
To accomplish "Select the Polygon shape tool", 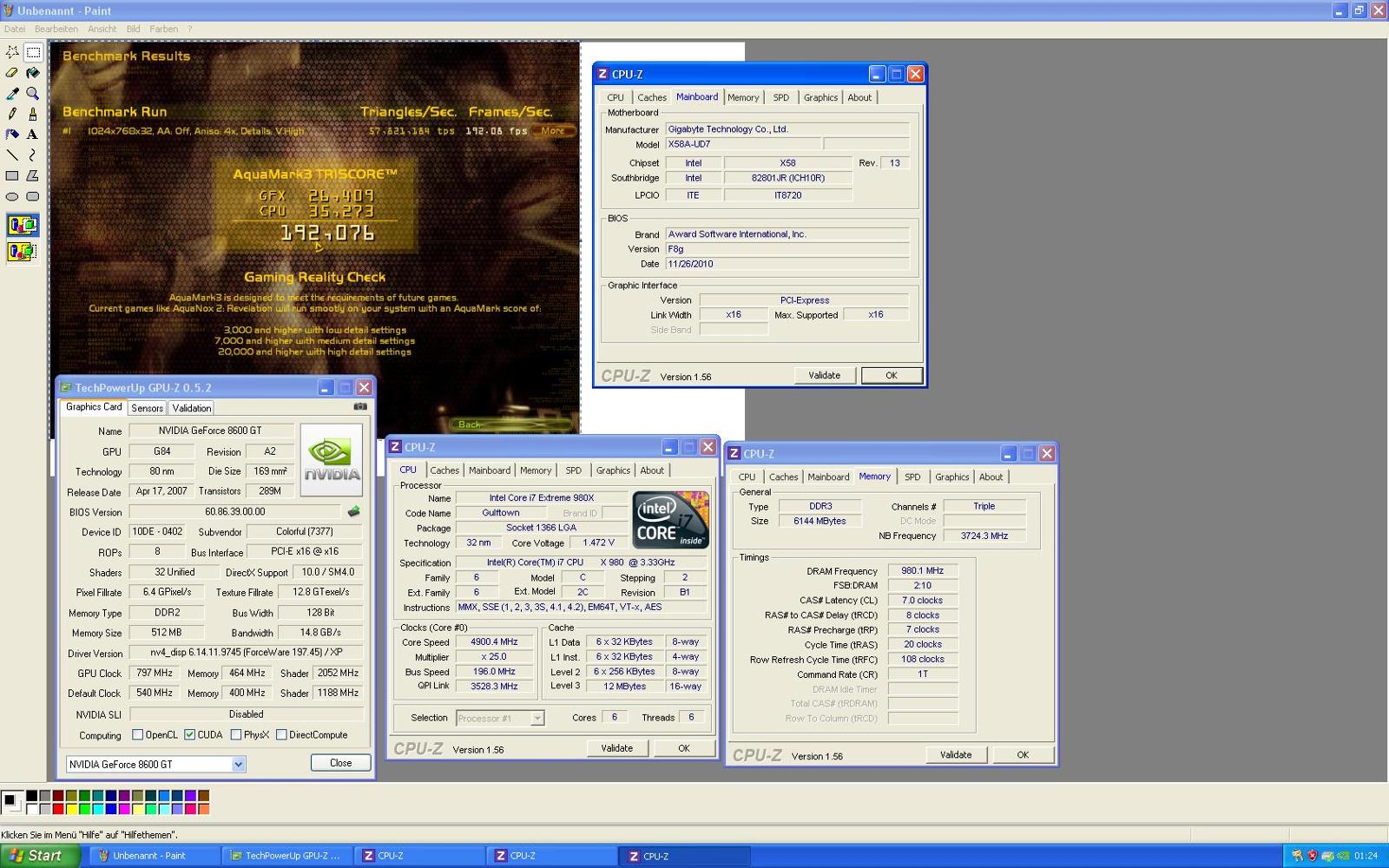I will coord(33,175).
